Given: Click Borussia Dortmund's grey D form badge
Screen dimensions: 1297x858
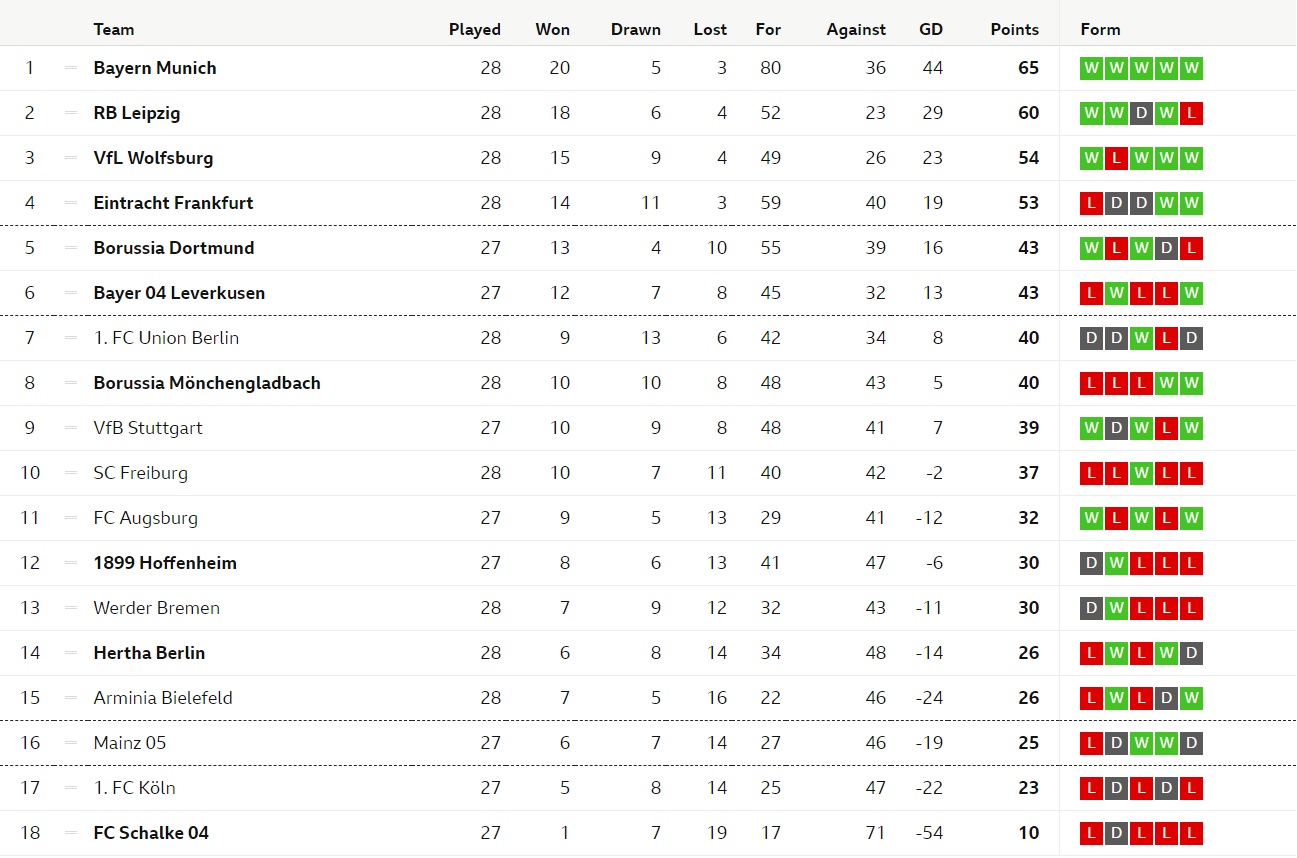Looking at the screenshot, I should tap(1166, 248).
